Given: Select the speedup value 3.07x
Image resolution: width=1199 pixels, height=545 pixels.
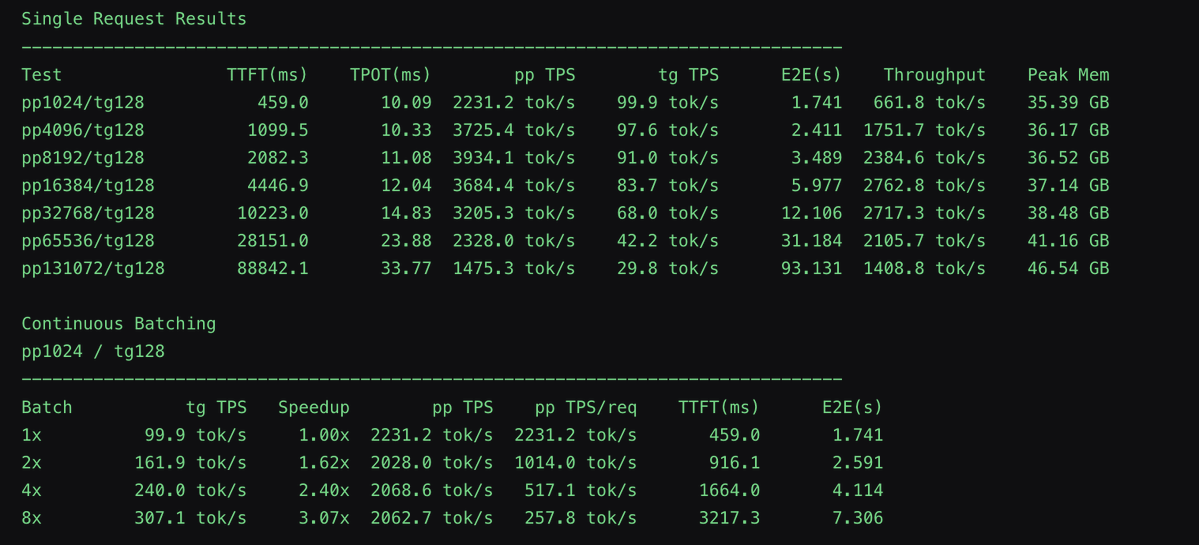Looking at the screenshot, I should [x=324, y=517].
